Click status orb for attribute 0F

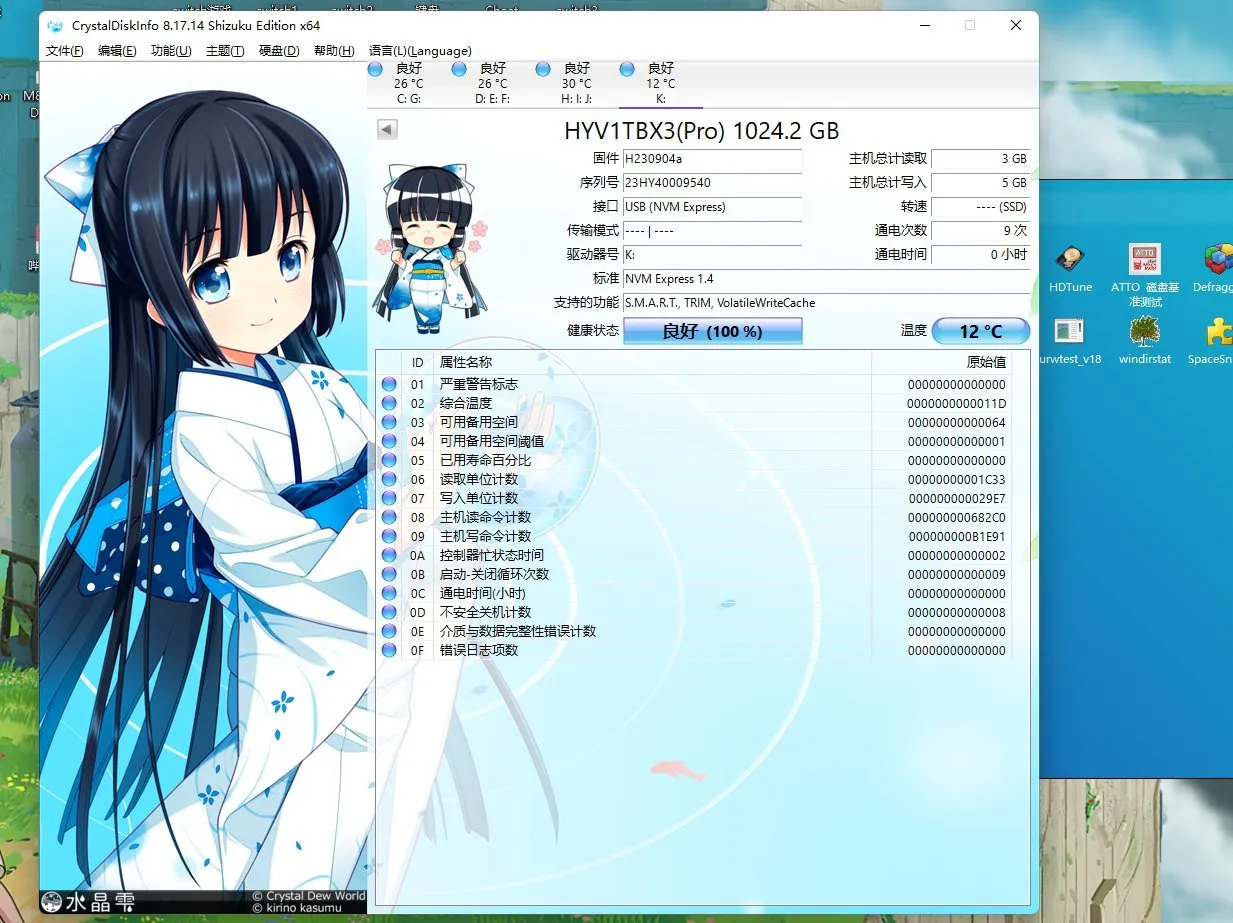(x=389, y=651)
